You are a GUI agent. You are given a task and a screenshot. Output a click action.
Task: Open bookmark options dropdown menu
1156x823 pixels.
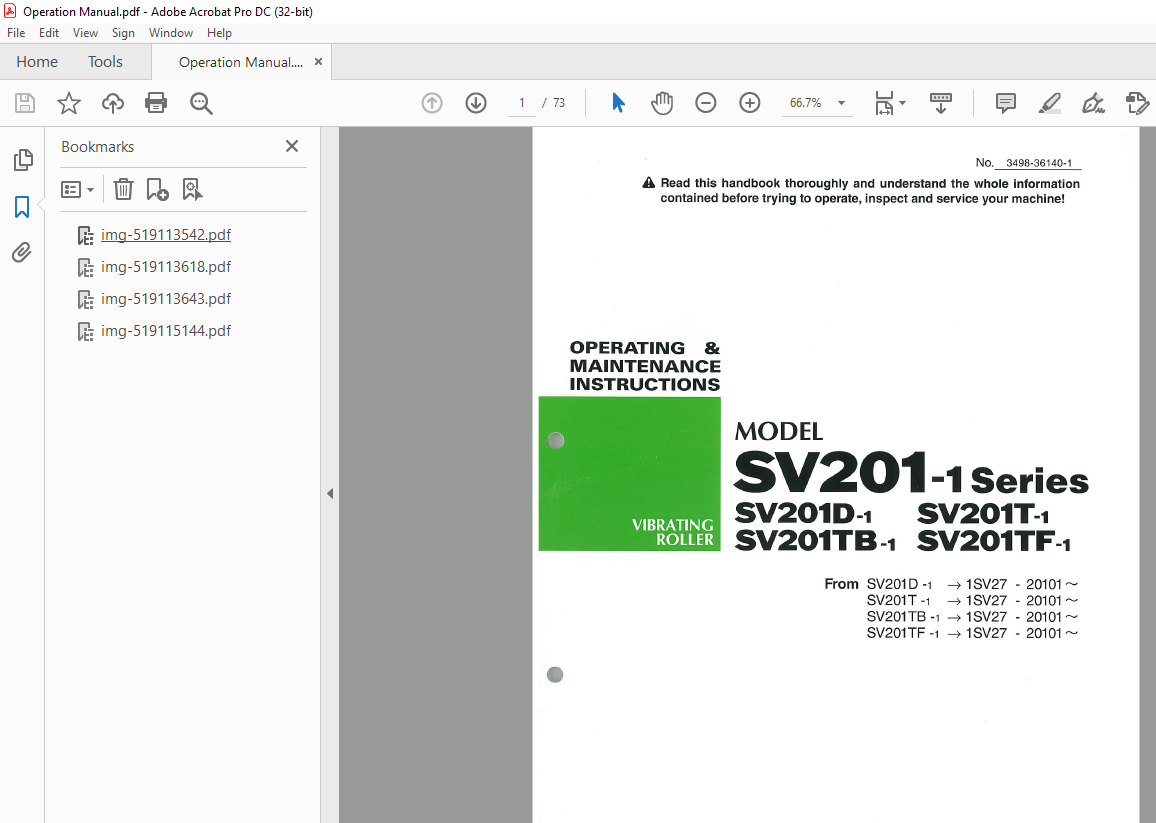point(77,190)
